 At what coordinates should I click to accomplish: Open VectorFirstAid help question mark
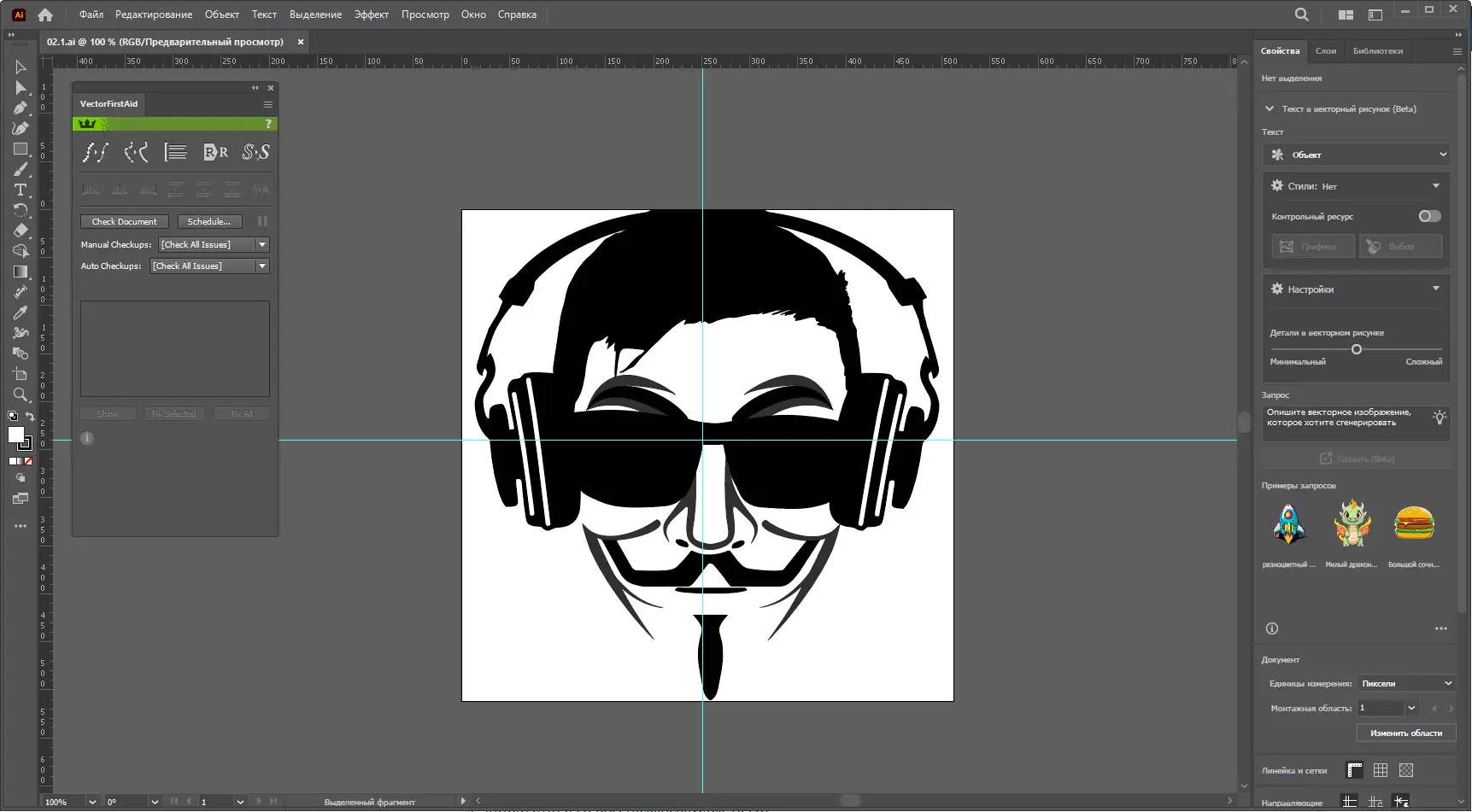click(268, 124)
